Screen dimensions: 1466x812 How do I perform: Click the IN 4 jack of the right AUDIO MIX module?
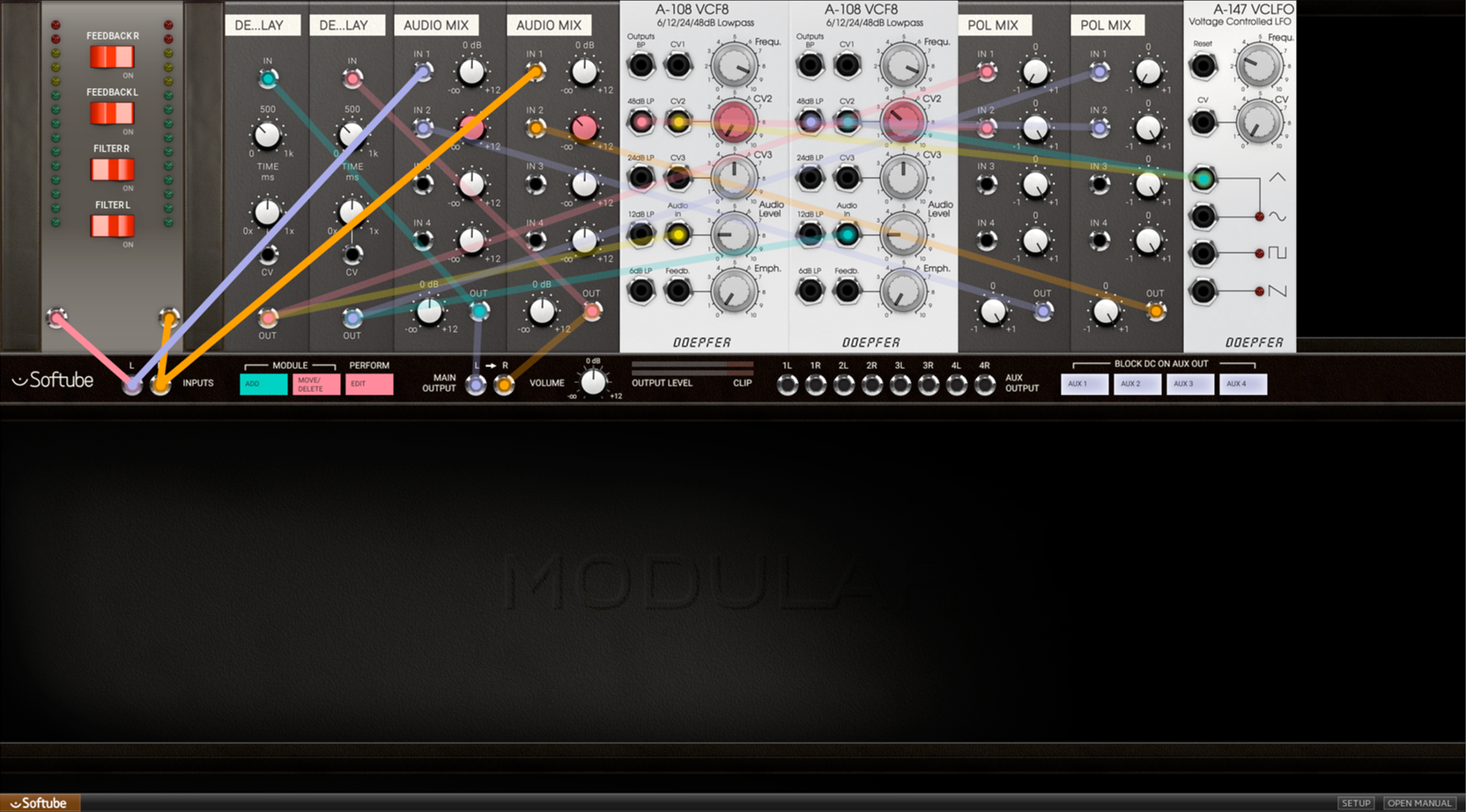tap(535, 240)
